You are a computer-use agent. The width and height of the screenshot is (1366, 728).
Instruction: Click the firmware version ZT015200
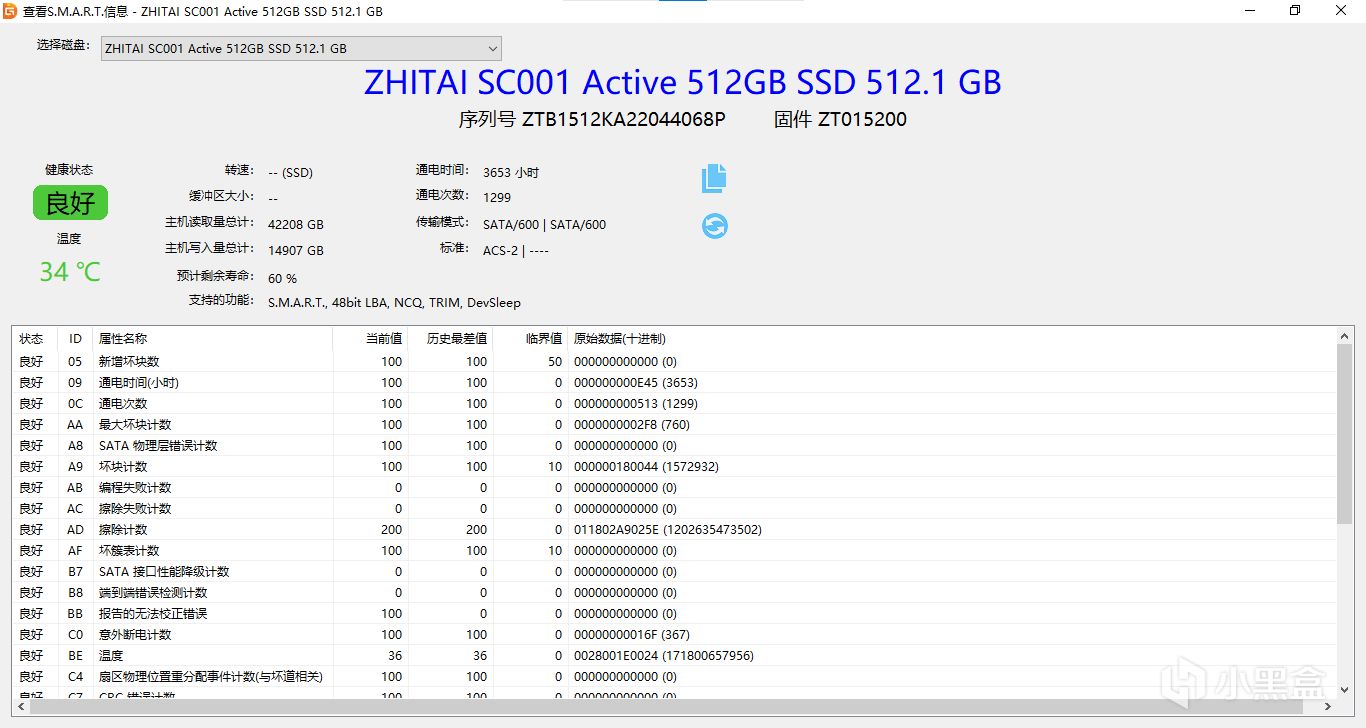(x=862, y=120)
